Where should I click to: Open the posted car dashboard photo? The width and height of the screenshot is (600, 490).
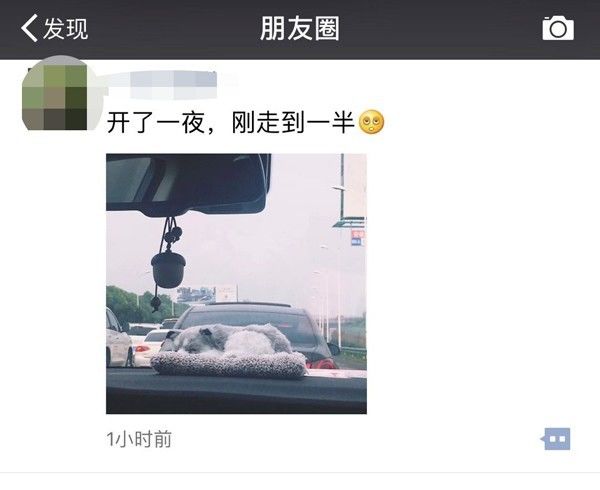[x=236, y=283]
